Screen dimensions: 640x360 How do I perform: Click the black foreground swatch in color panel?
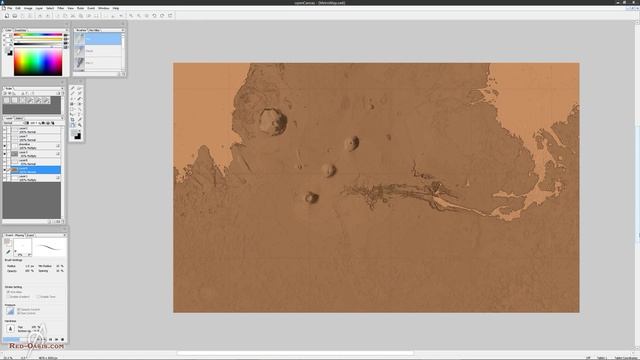pyautogui.click(x=10, y=53)
